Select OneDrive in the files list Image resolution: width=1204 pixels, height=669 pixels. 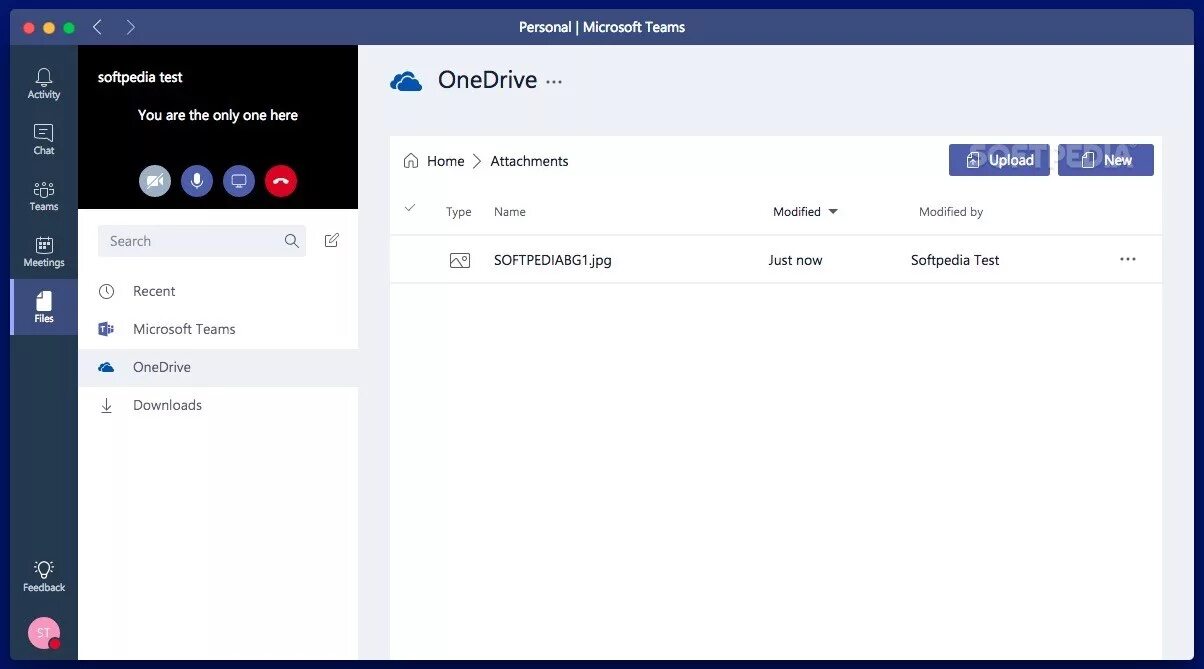218,367
